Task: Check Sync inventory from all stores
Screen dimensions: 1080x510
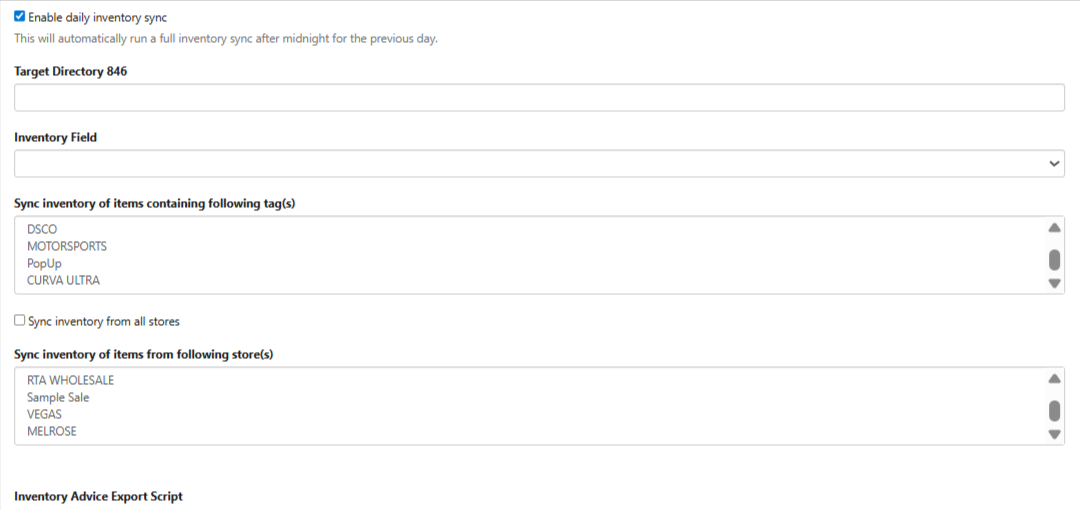Action: pyautogui.click(x=20, y=321)
